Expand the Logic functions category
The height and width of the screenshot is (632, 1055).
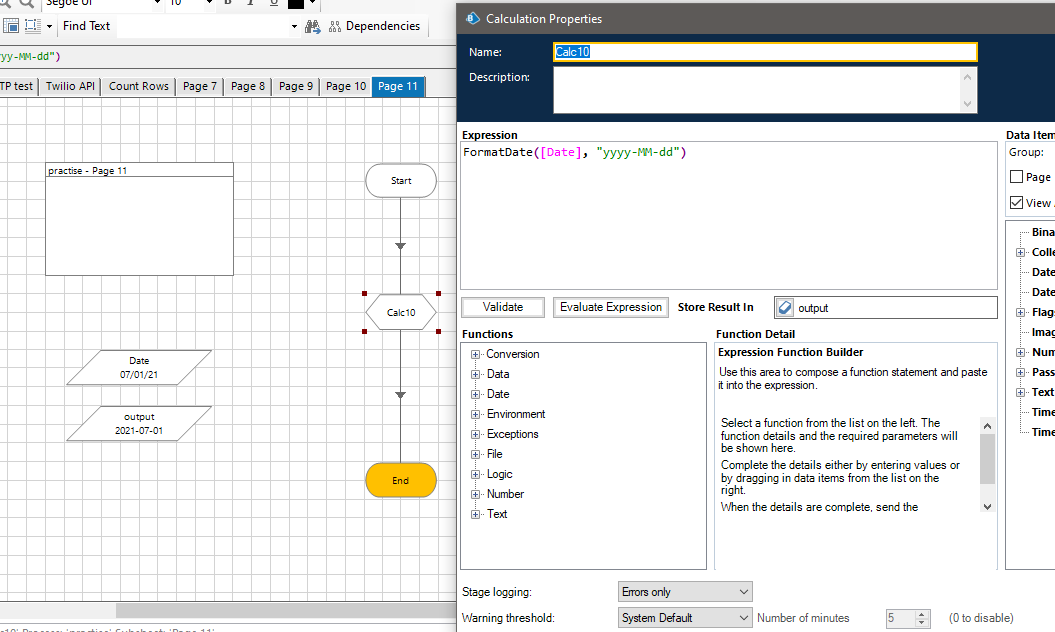tap(476, 474)
